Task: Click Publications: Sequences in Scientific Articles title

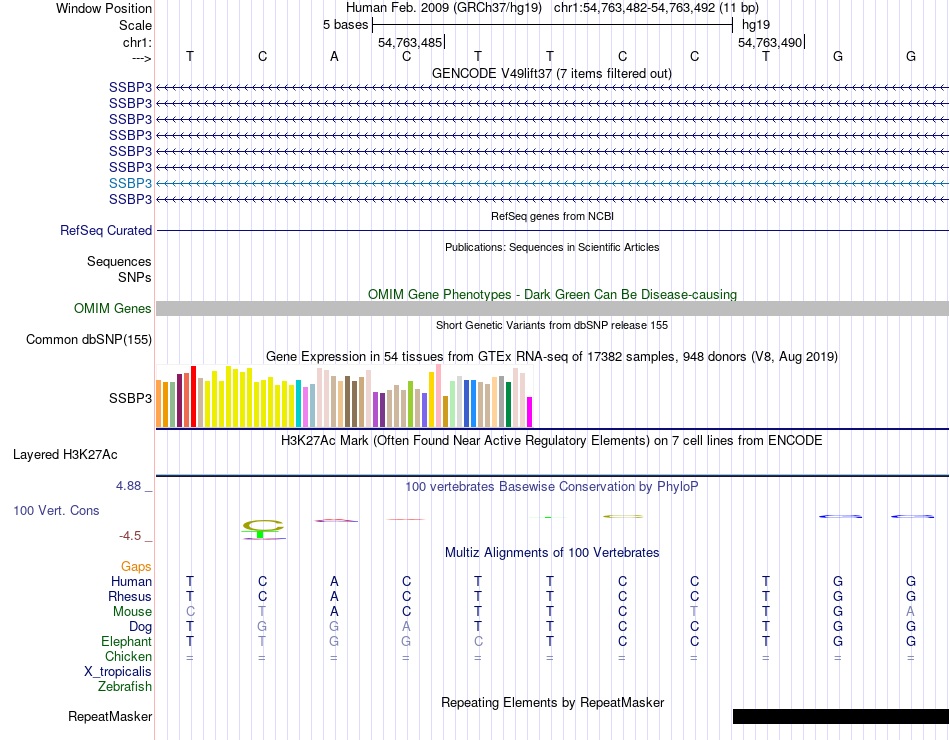Action: tap(552, 247)
